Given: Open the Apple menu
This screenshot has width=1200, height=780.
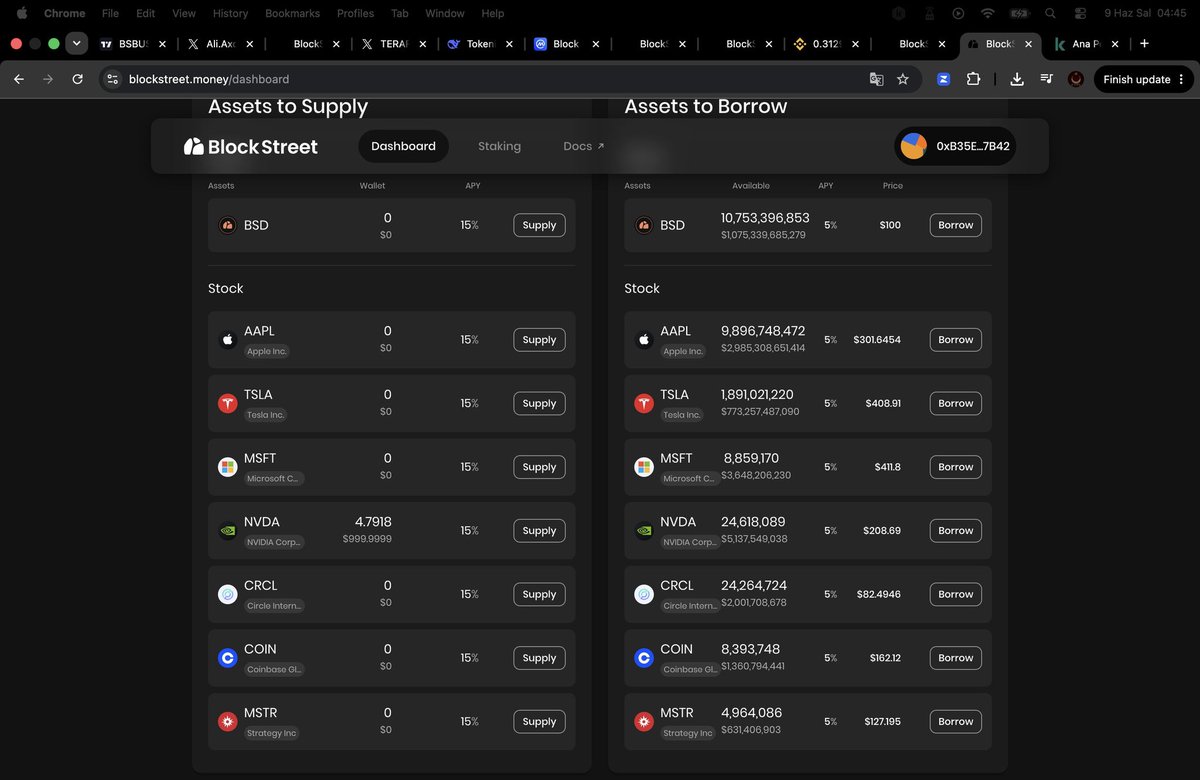Looking at the screenshot, I should (x=21, y=14).
